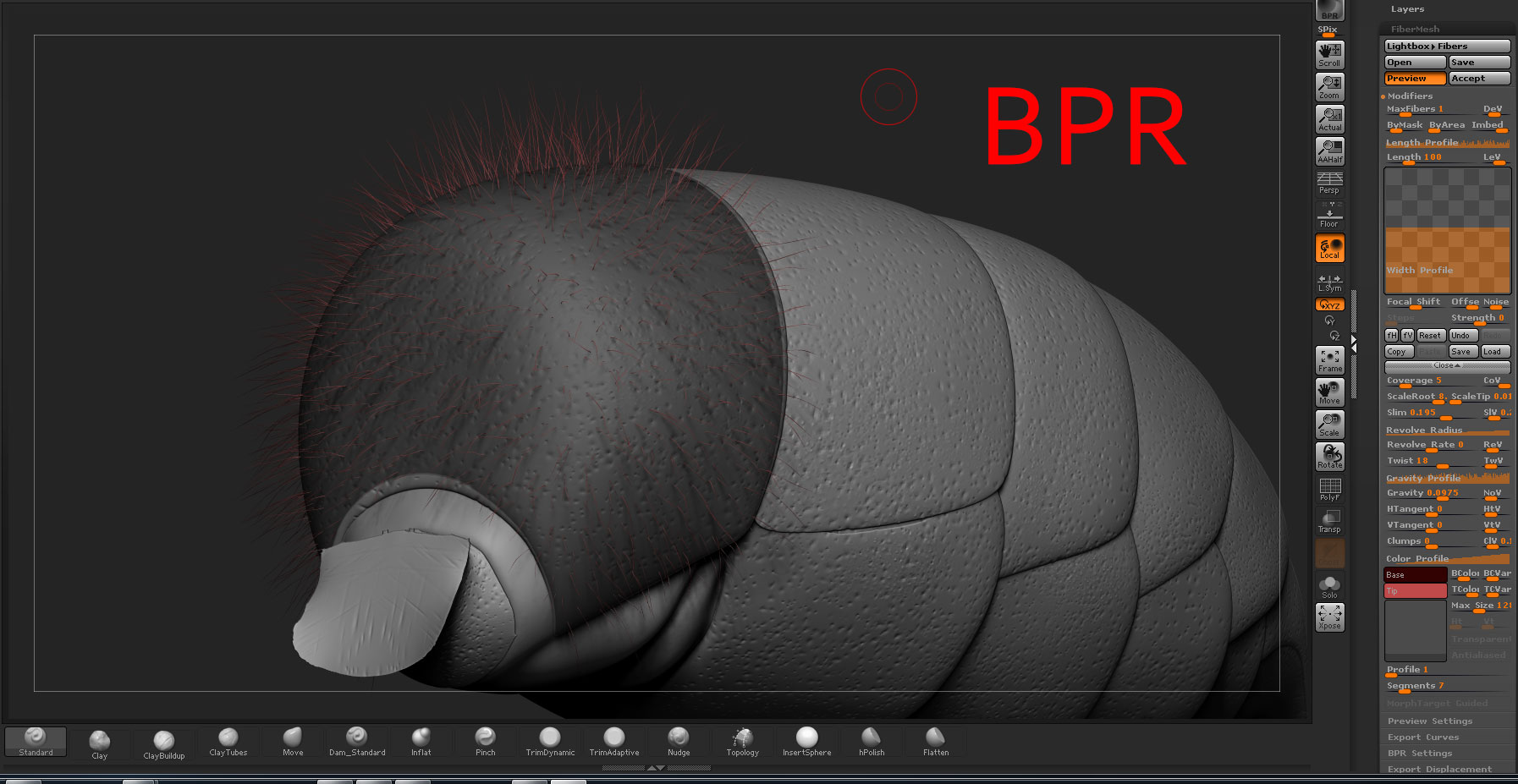Click the Segments slider

(1447, 686)
